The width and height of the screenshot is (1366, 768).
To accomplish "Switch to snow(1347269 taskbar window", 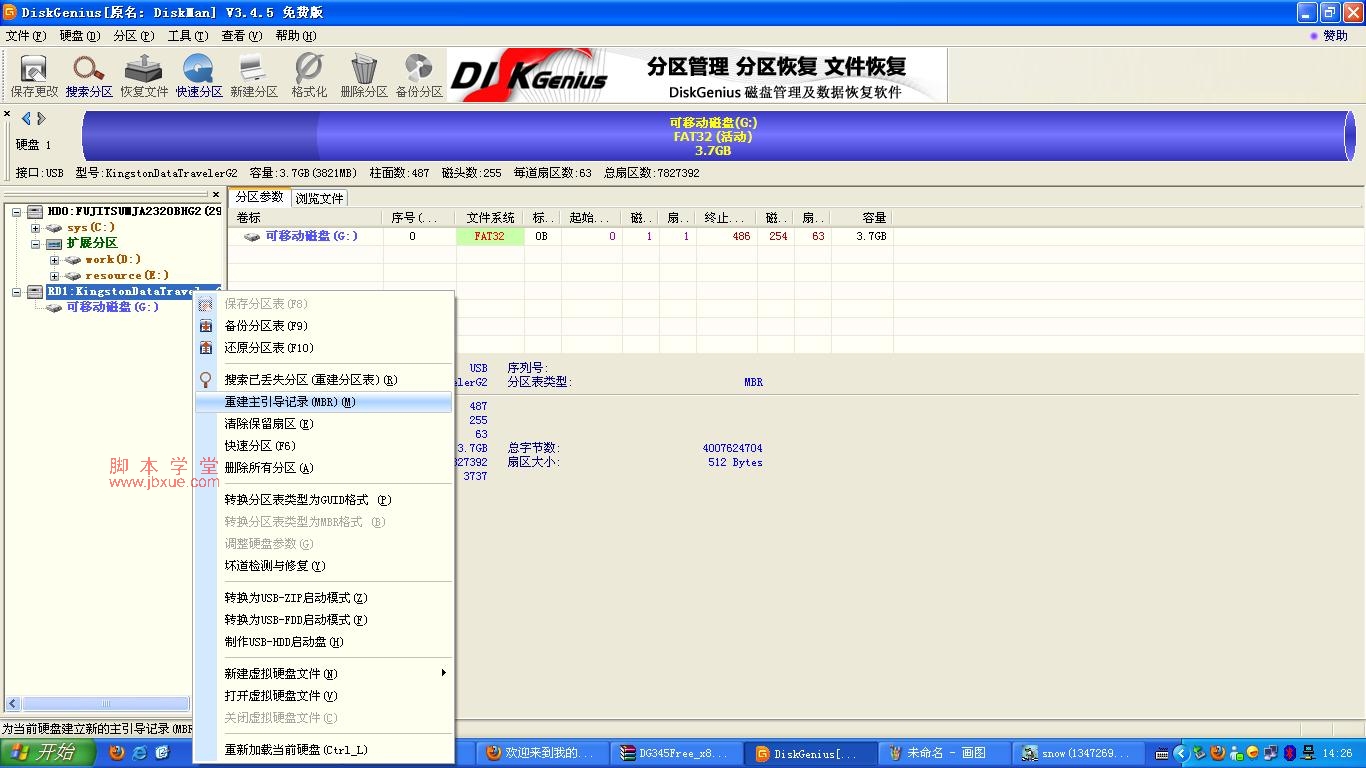I will click(1078, 754).
